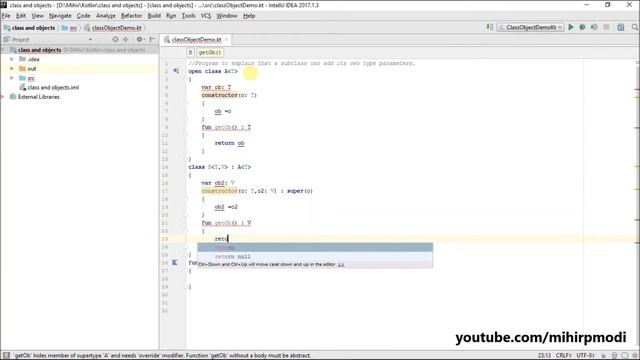Viewport: 640px width, 360px height.
Task: Open the Help menu
Action: [x=249, y=16]
